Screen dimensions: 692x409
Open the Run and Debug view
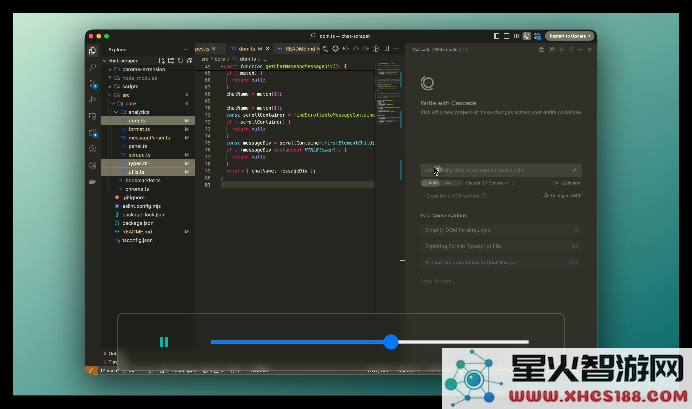[92, 100]
